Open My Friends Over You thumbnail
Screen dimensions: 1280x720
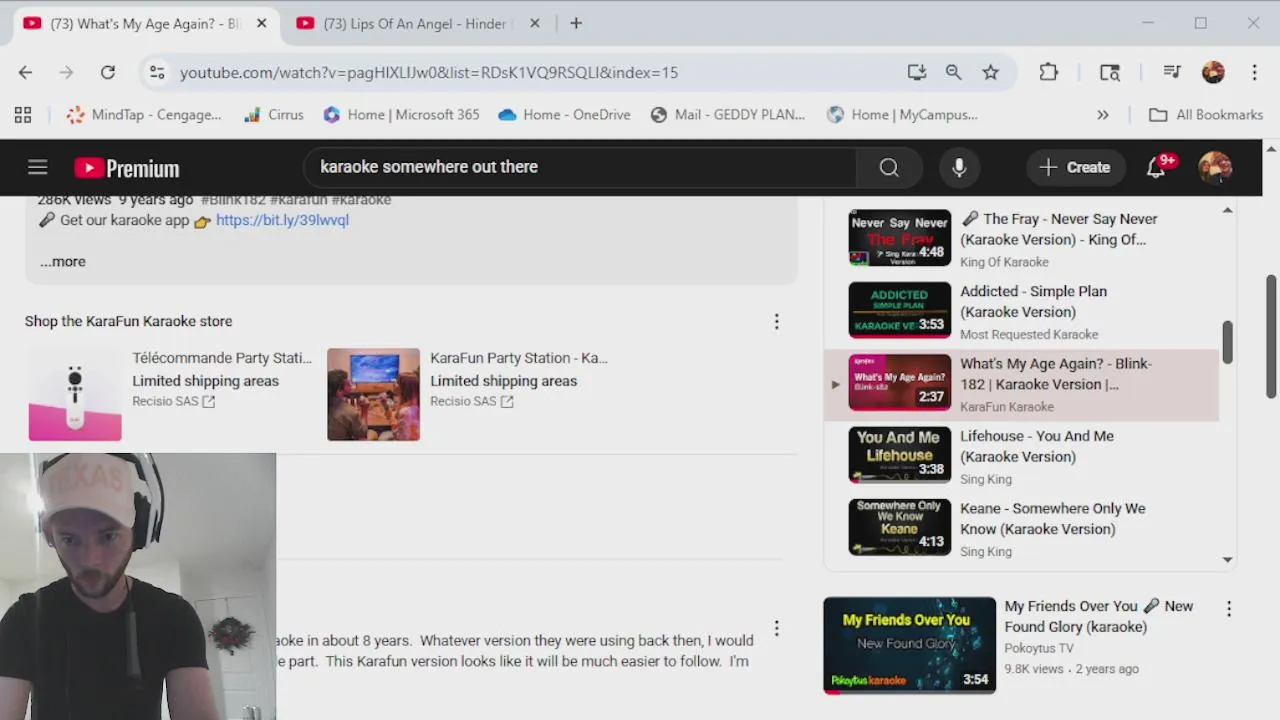pyautogui.click(x=909, y=645)
